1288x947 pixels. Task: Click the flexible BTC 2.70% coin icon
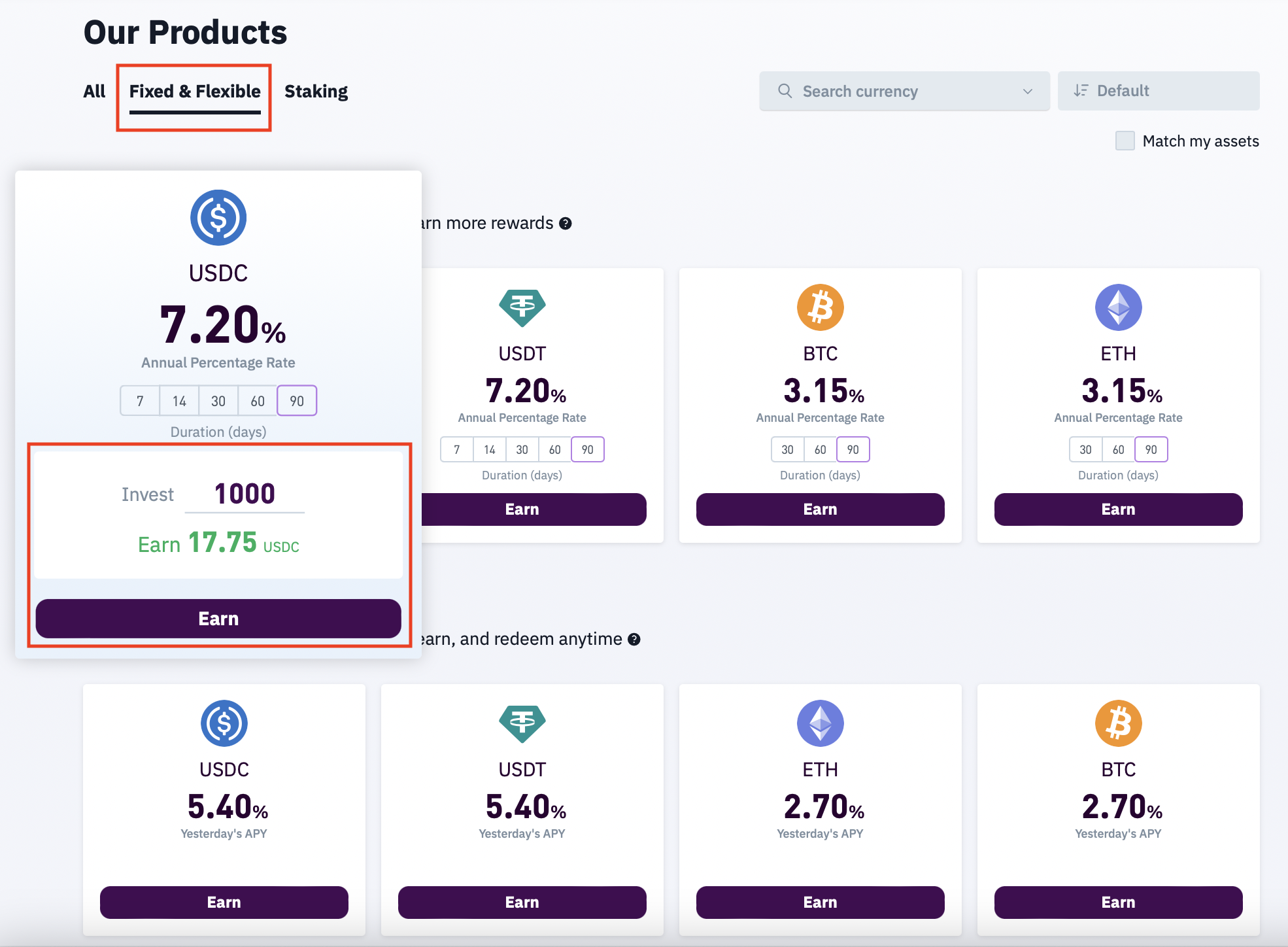(x=1118, y=723)
